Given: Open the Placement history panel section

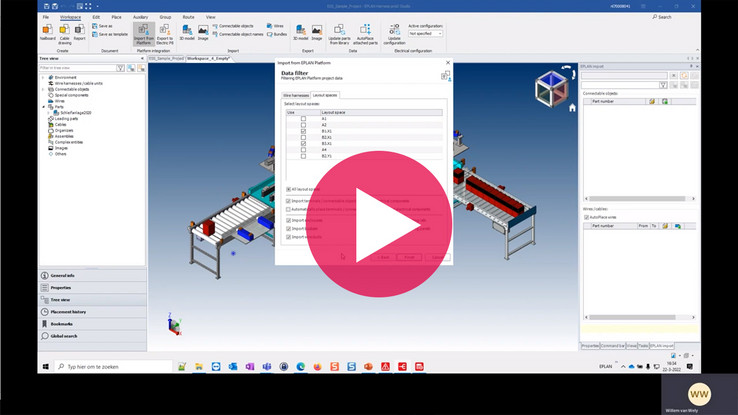Looking at the screenshot, I should [x=92, y=312].
